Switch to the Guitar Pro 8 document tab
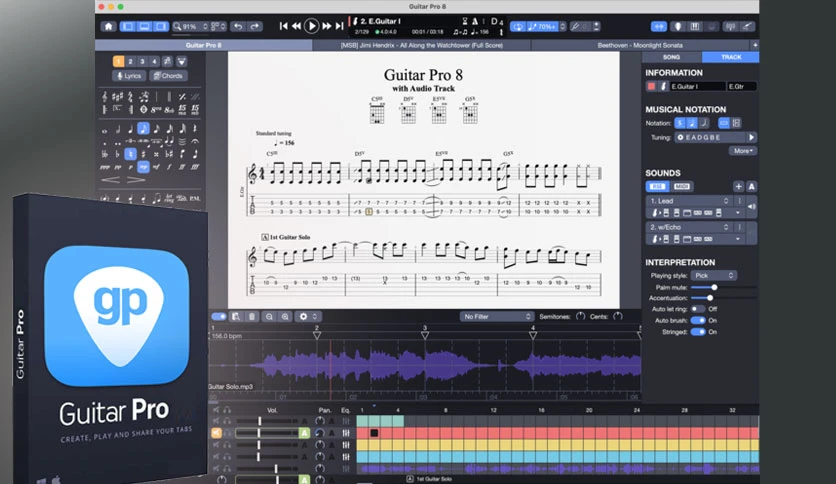836x484 pixels. [x=203, y=45]
